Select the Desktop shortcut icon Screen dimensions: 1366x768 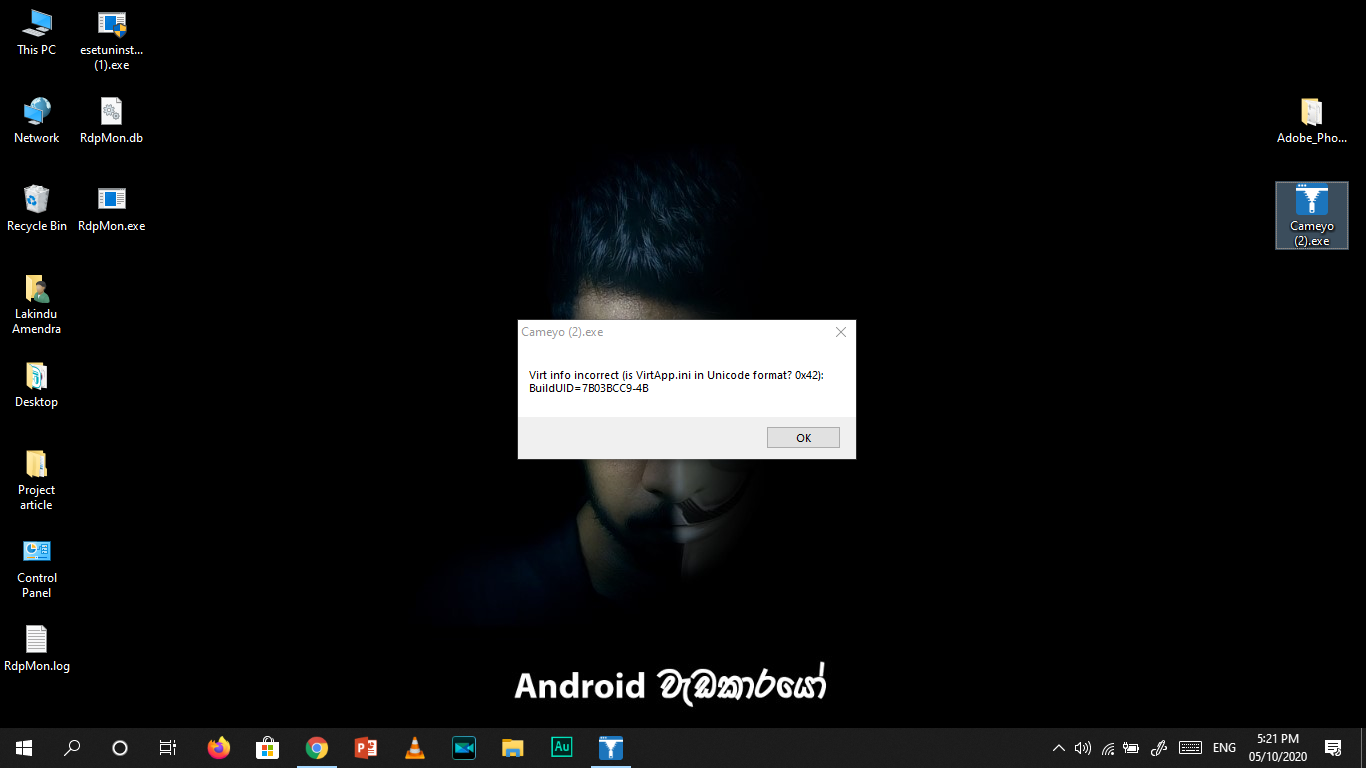tap(37, 385)
